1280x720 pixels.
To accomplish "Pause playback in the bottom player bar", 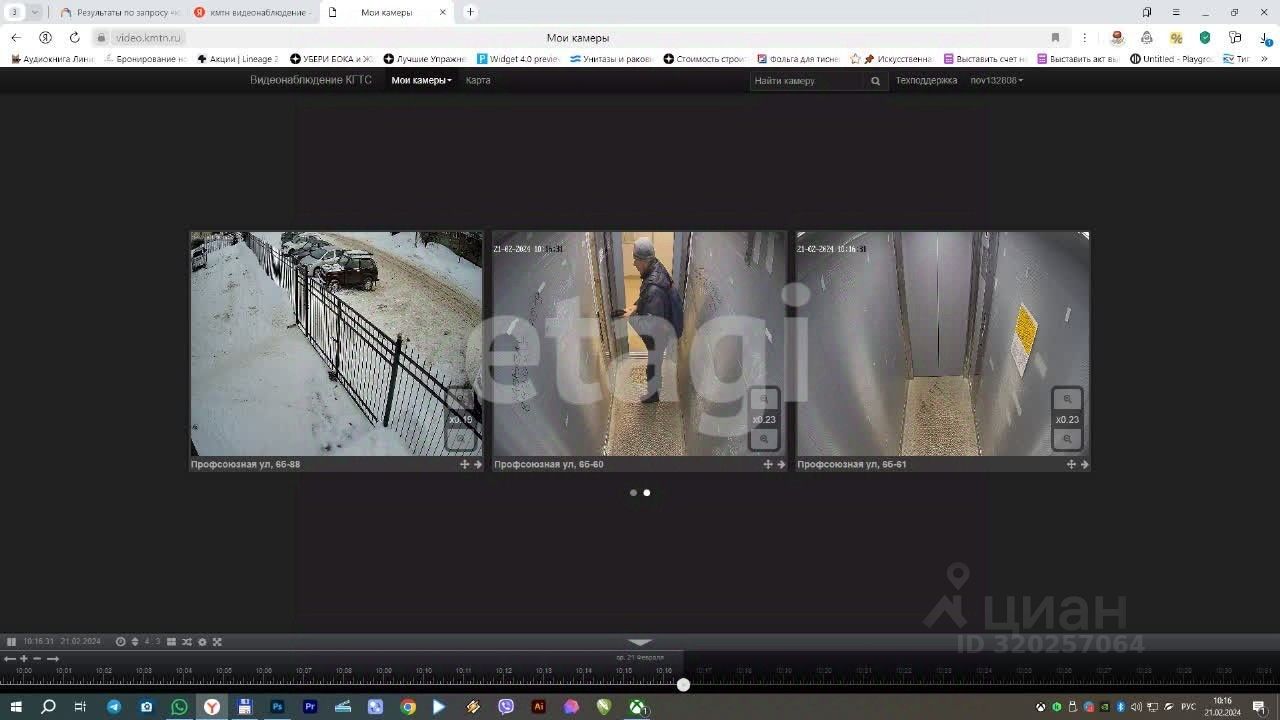I will (x=11, y=642).
